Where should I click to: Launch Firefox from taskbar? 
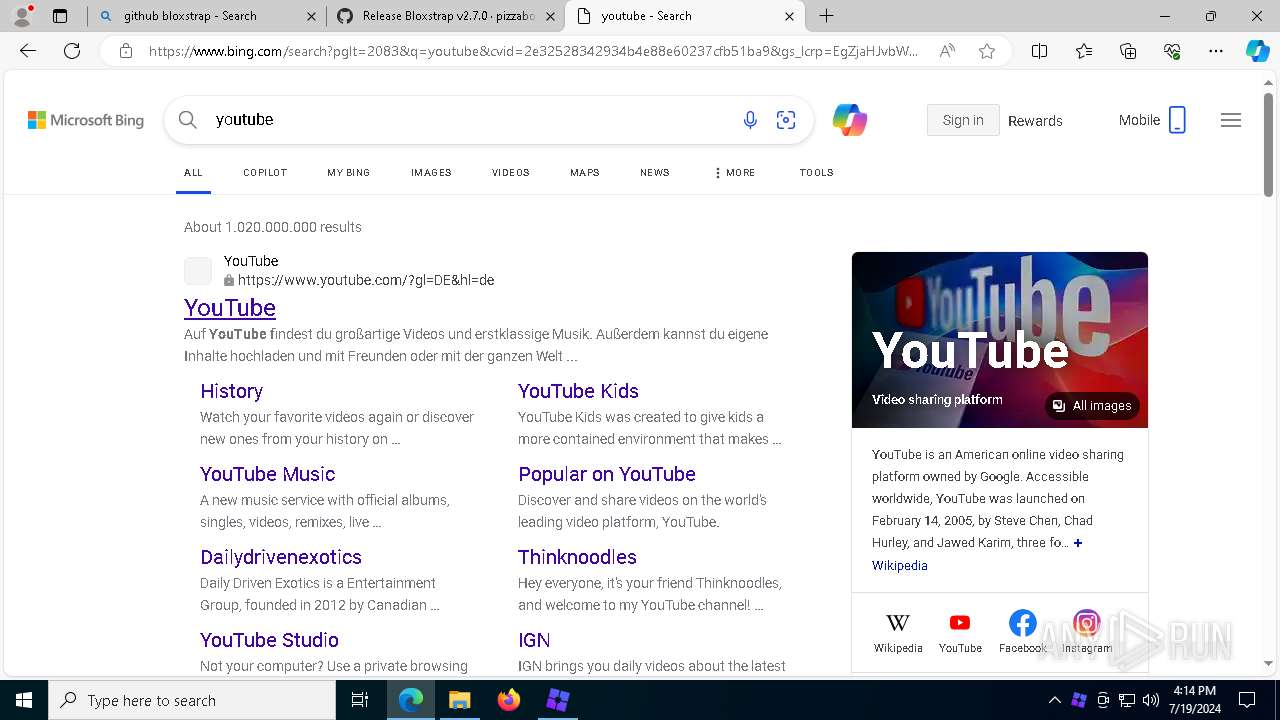(509, 700)
